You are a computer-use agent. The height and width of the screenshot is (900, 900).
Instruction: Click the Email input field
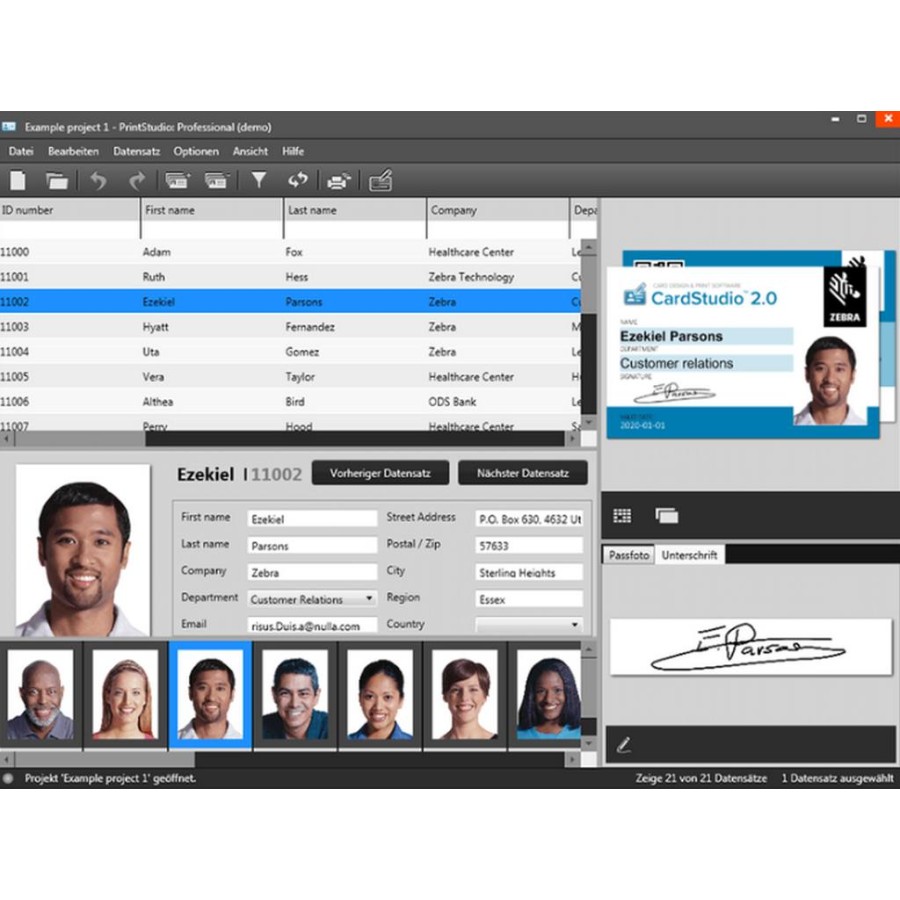pyautogui.click(x=312, y=625)
